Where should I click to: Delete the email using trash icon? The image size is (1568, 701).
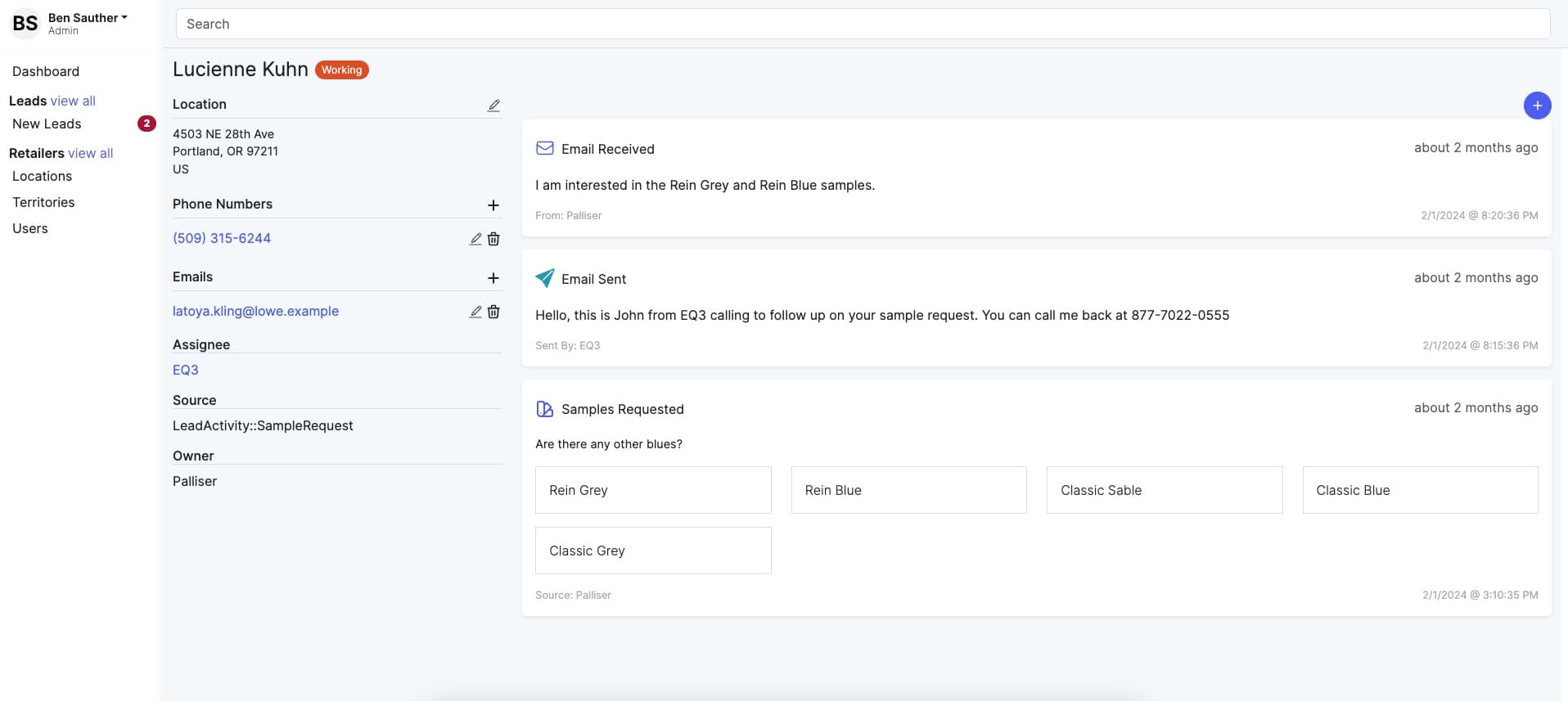(493, 312)
